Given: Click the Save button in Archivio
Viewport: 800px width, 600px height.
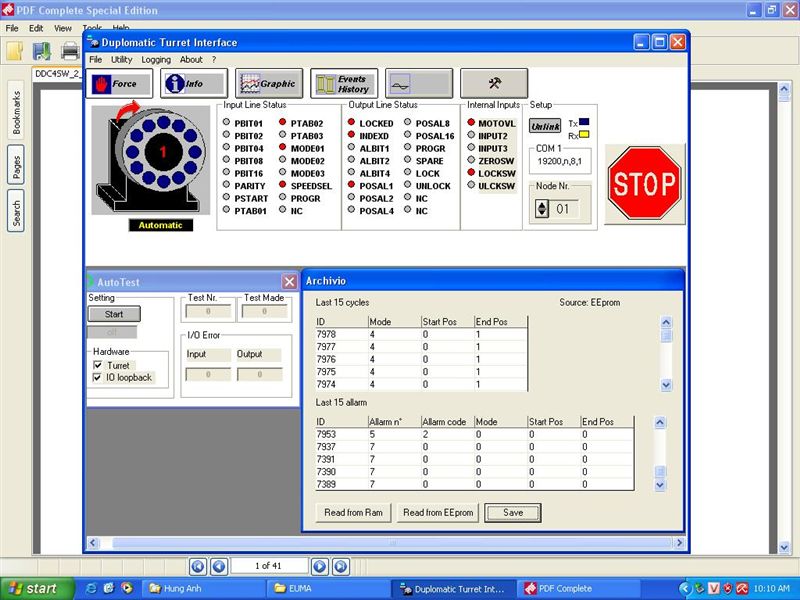Looking at the screenshot, I should click(x=512, y=513).
